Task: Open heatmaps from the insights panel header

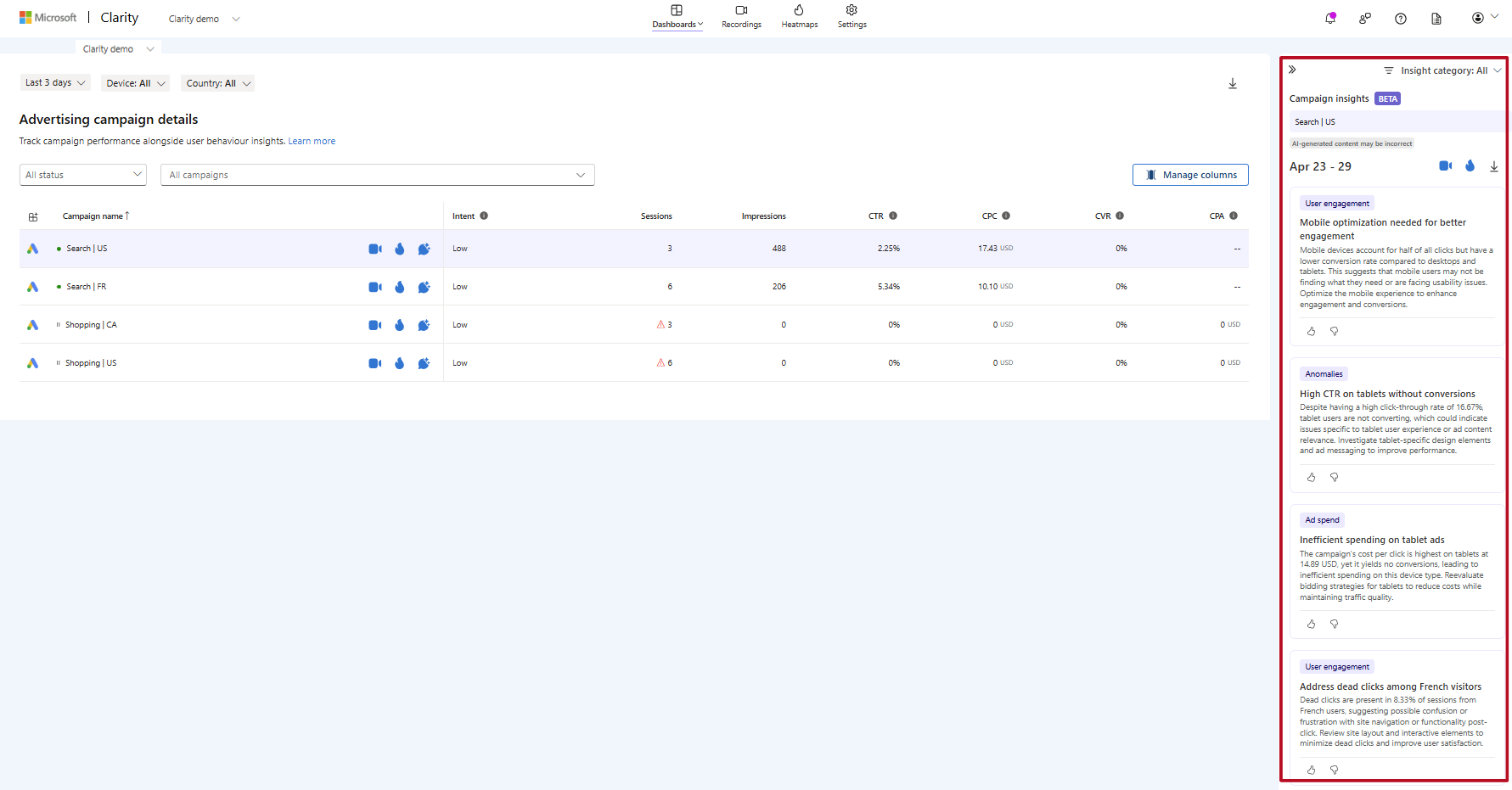Action: [x=1470, y=165]
